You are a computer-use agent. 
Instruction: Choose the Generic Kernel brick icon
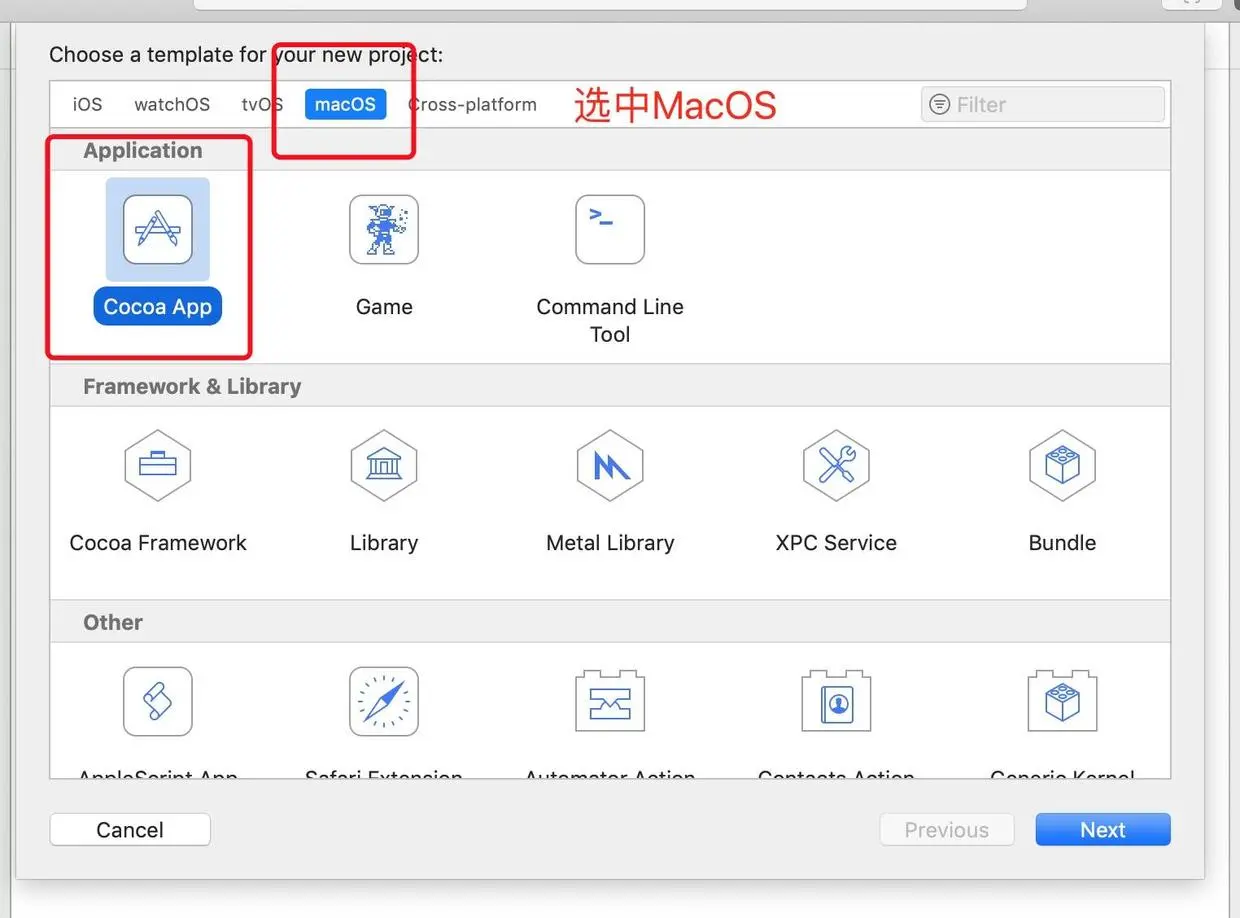(1062, 701)
